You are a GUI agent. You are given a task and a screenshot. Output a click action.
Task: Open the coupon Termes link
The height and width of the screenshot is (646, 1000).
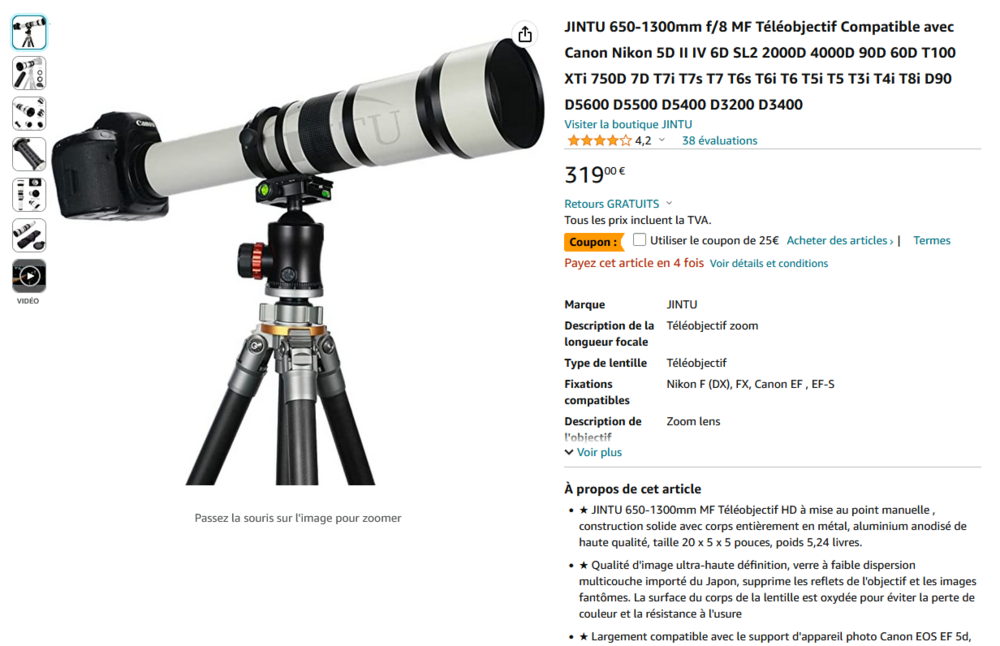[x=932, y=240]
